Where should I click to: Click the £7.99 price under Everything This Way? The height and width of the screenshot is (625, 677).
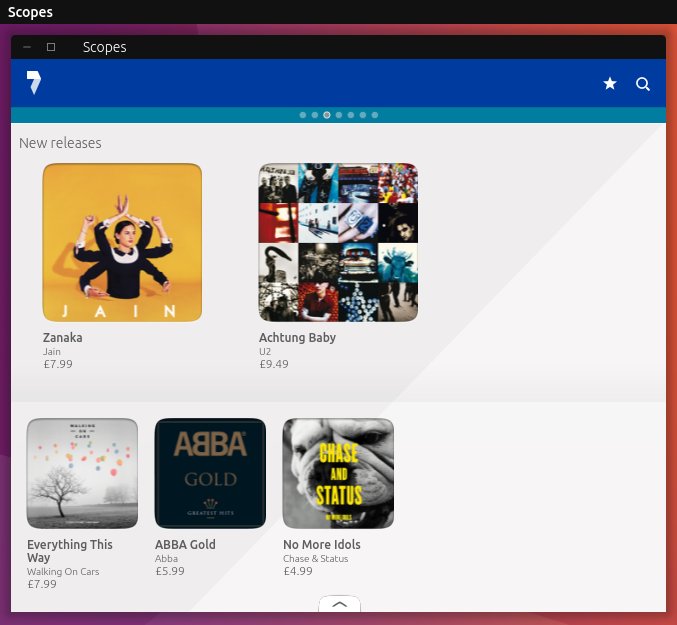click(42, 584)
